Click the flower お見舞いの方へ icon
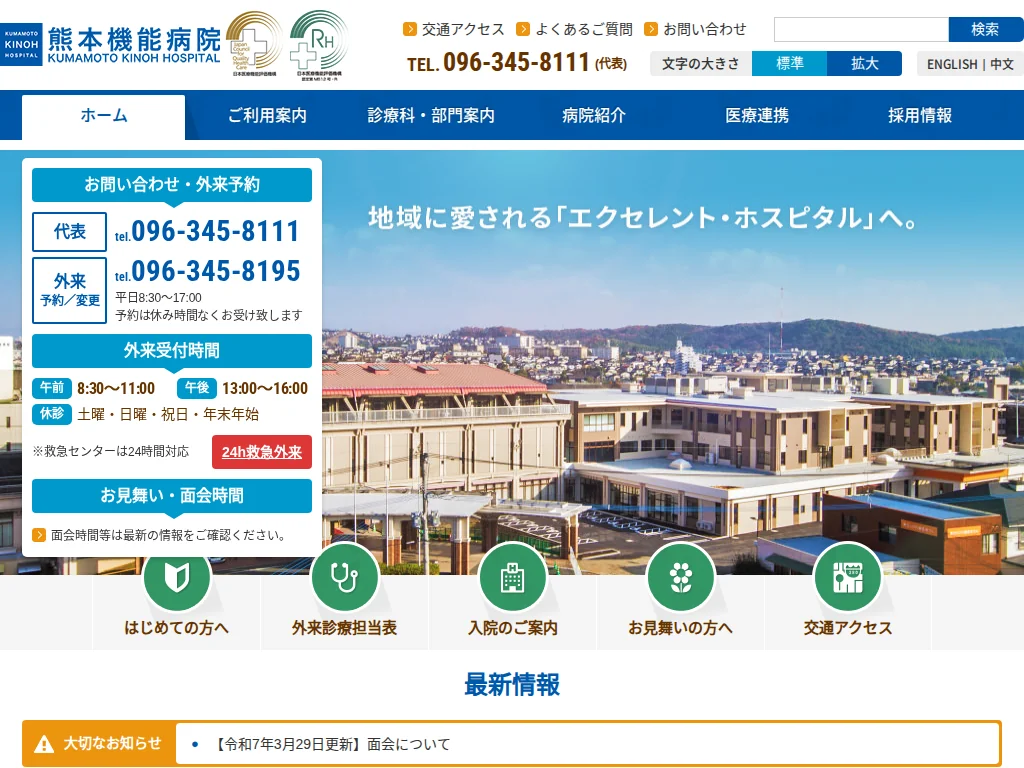The width and height of the screenshot is (1024, 768). point(680,577)
